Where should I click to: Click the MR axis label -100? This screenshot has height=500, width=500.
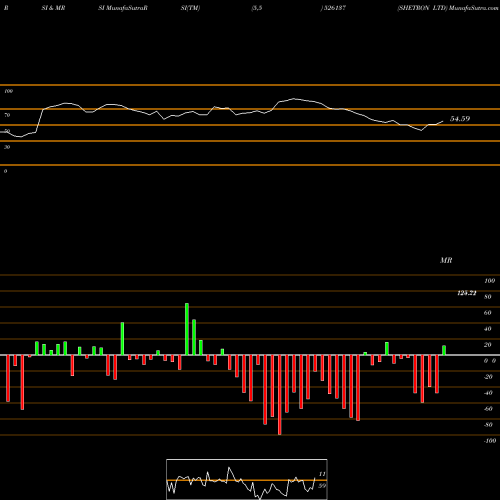point(489,441)
